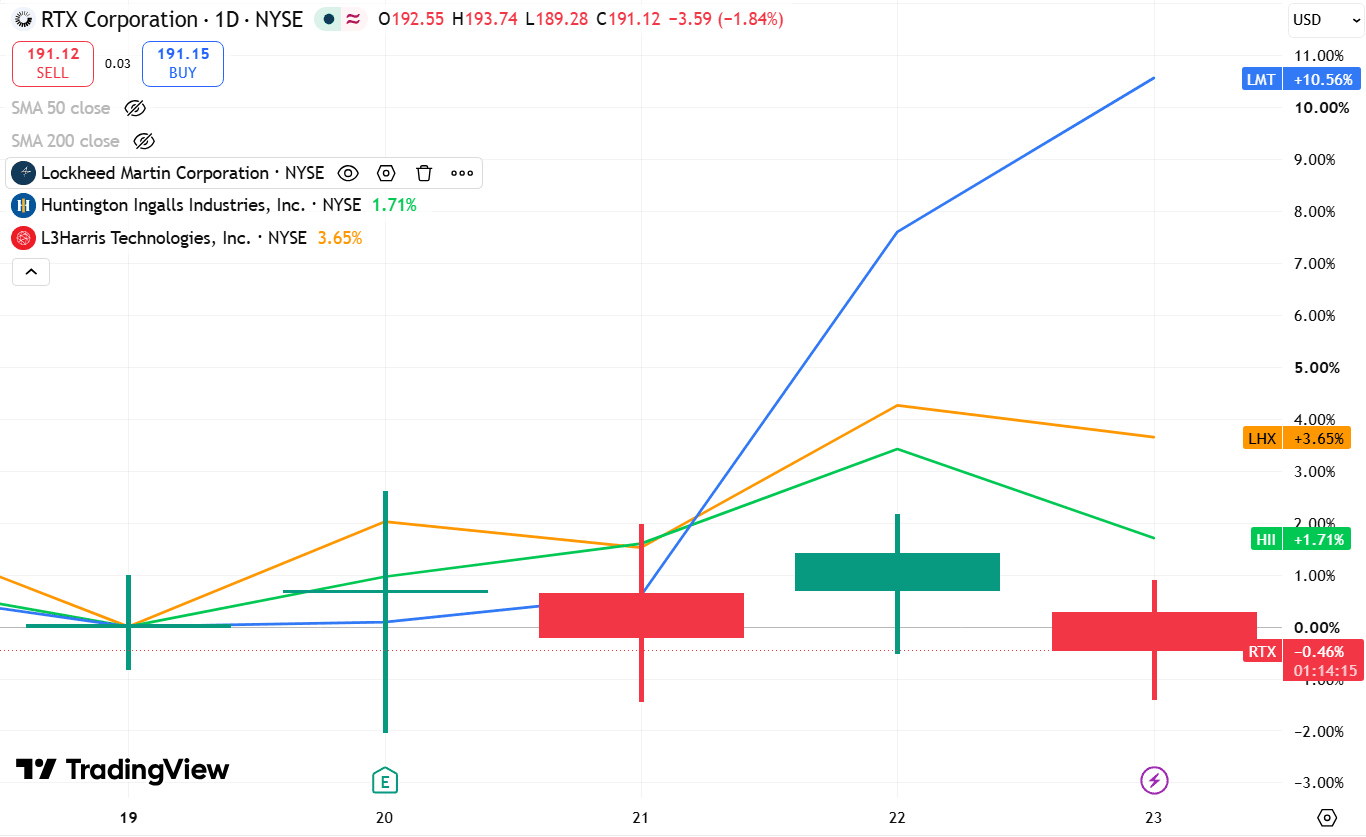This screenshot has height=837, width=1366.
Task: Click the blue LMT +10.56% price label
Action: click(1301, 79)
